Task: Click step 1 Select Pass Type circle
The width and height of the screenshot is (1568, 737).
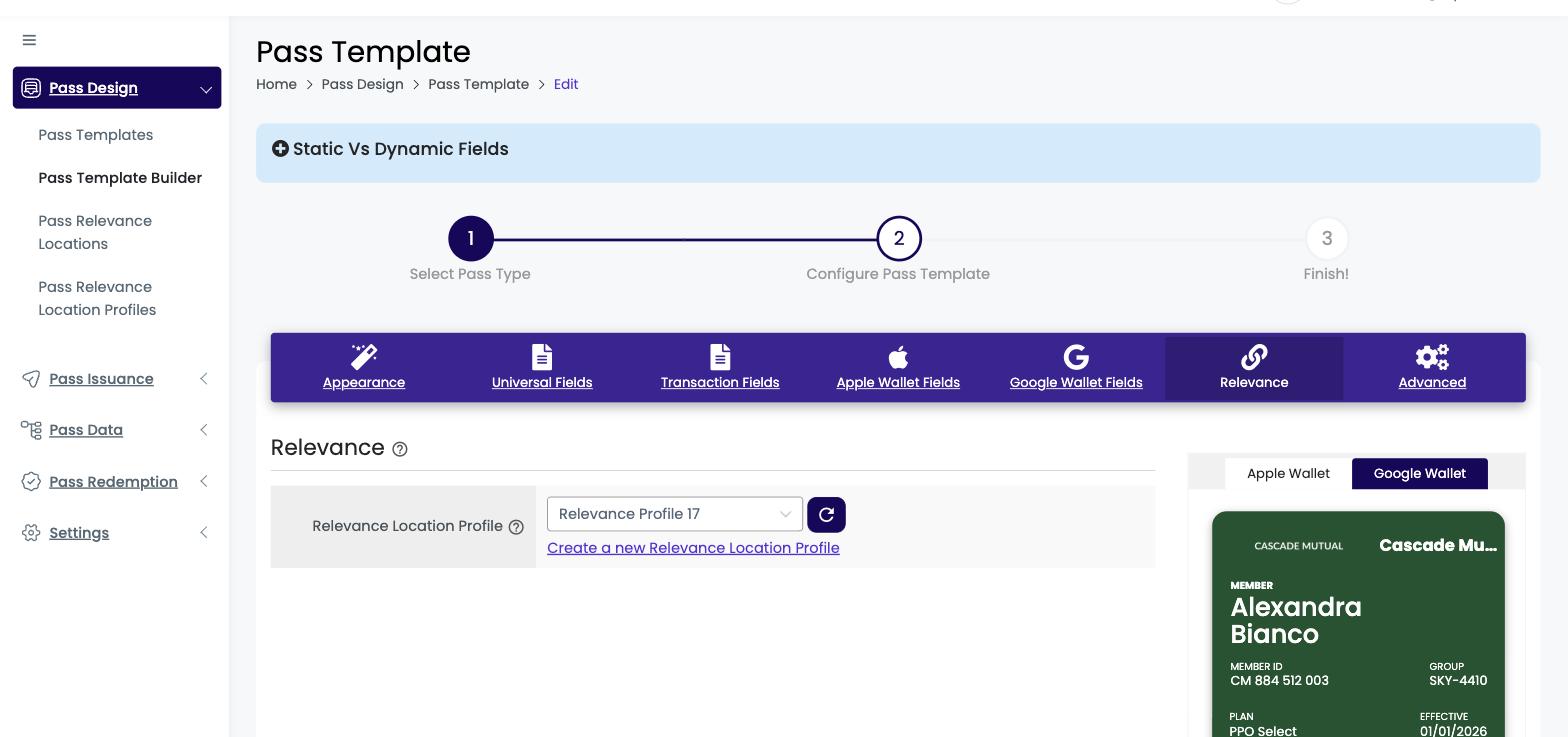Action: (470, 239)
